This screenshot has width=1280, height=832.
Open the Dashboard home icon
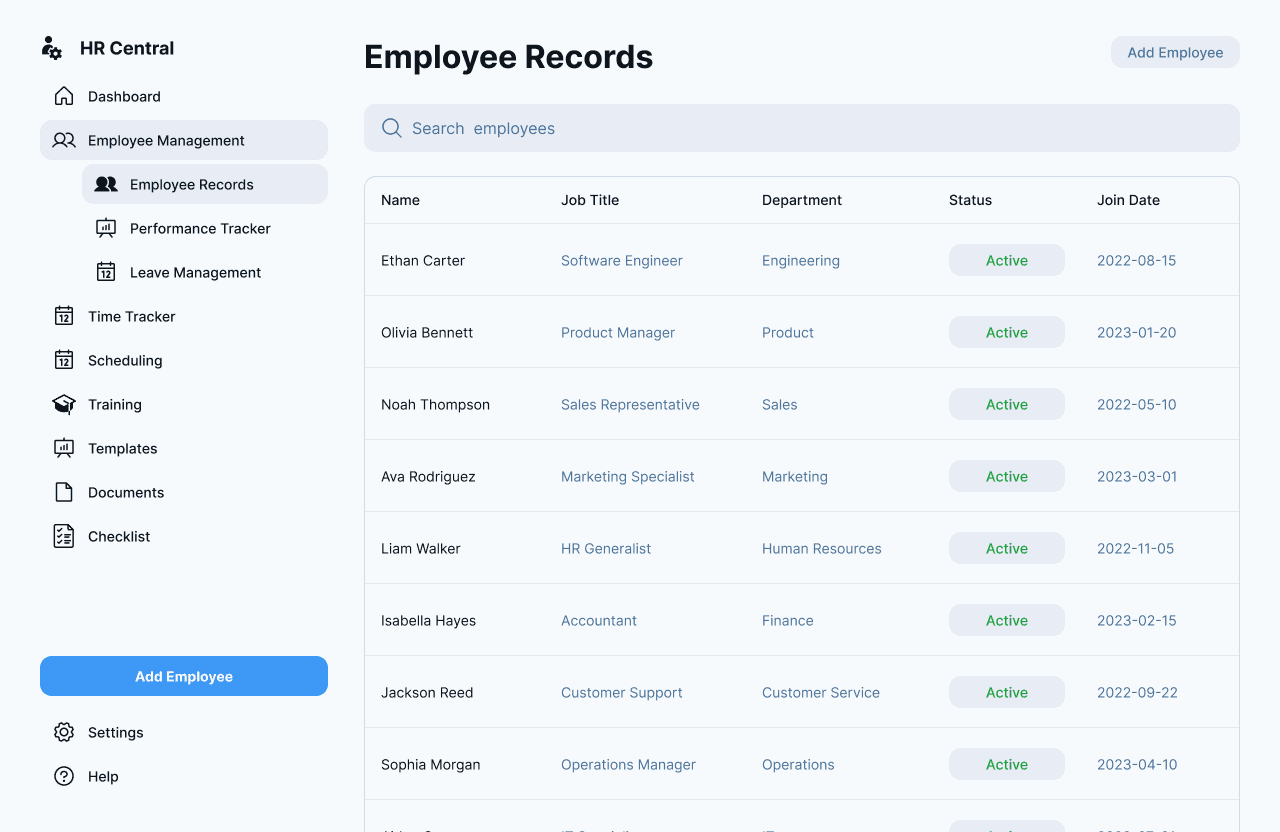pyautogui.click(x=64, y=96)
